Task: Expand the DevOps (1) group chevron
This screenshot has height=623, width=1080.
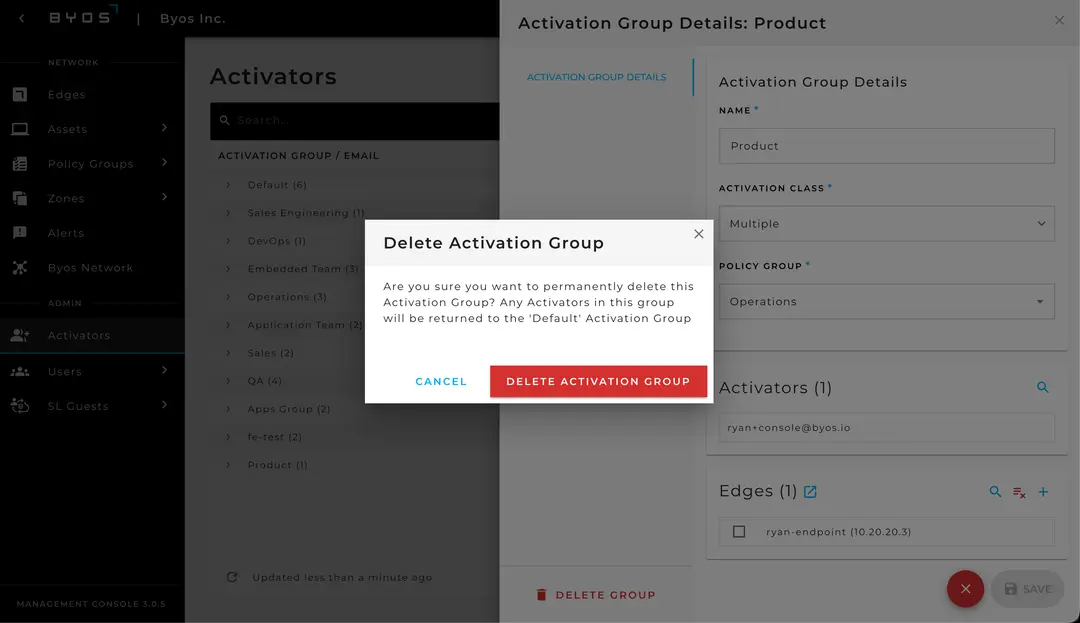Action: click(228, 241)
